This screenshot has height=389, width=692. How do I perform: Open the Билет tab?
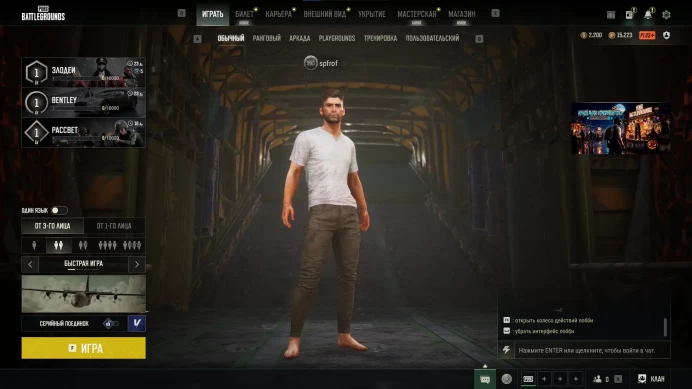coord(244,14)
